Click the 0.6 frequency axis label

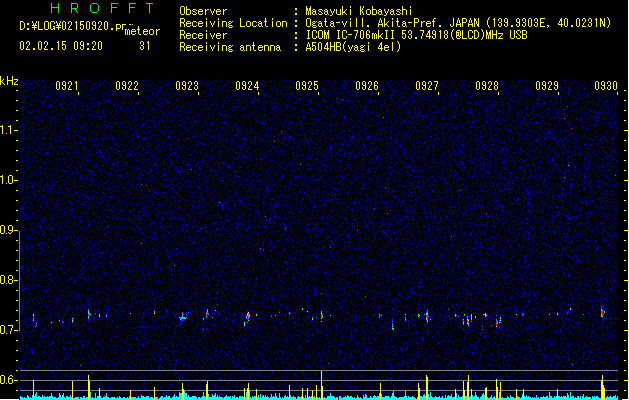8,380
